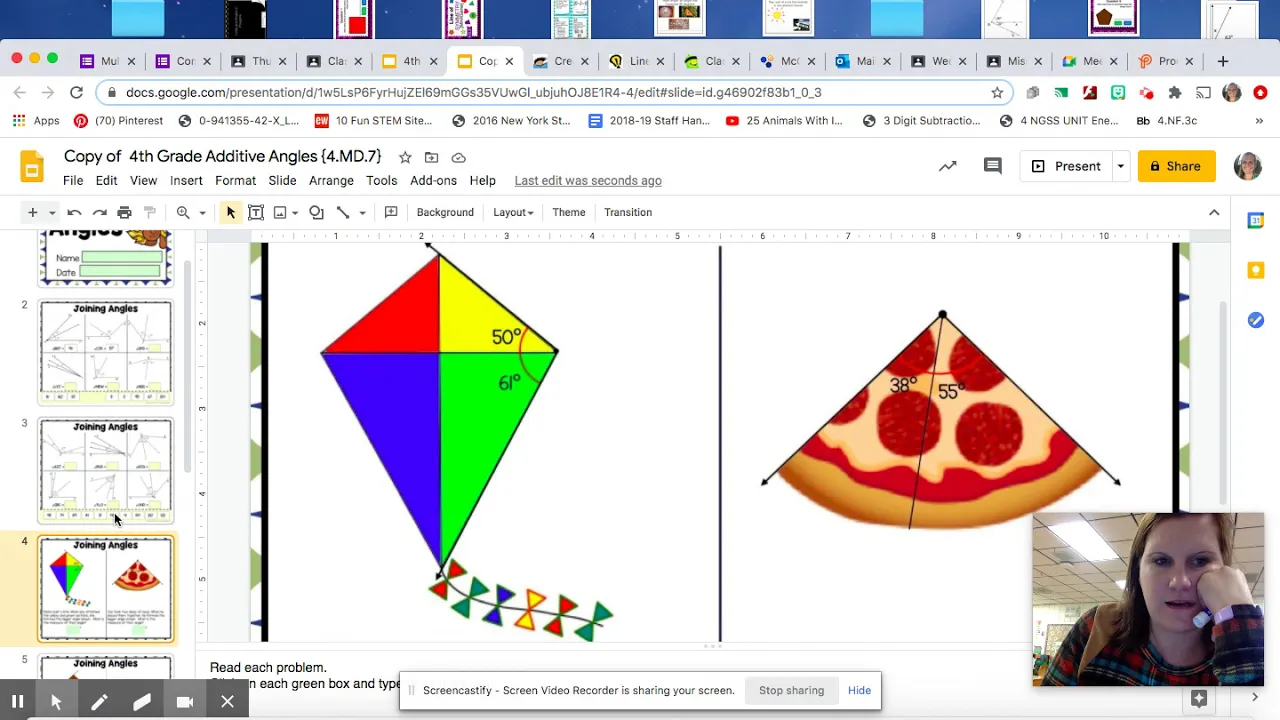Click the redo arrow in the toolbar

click(x=99, y=212)
